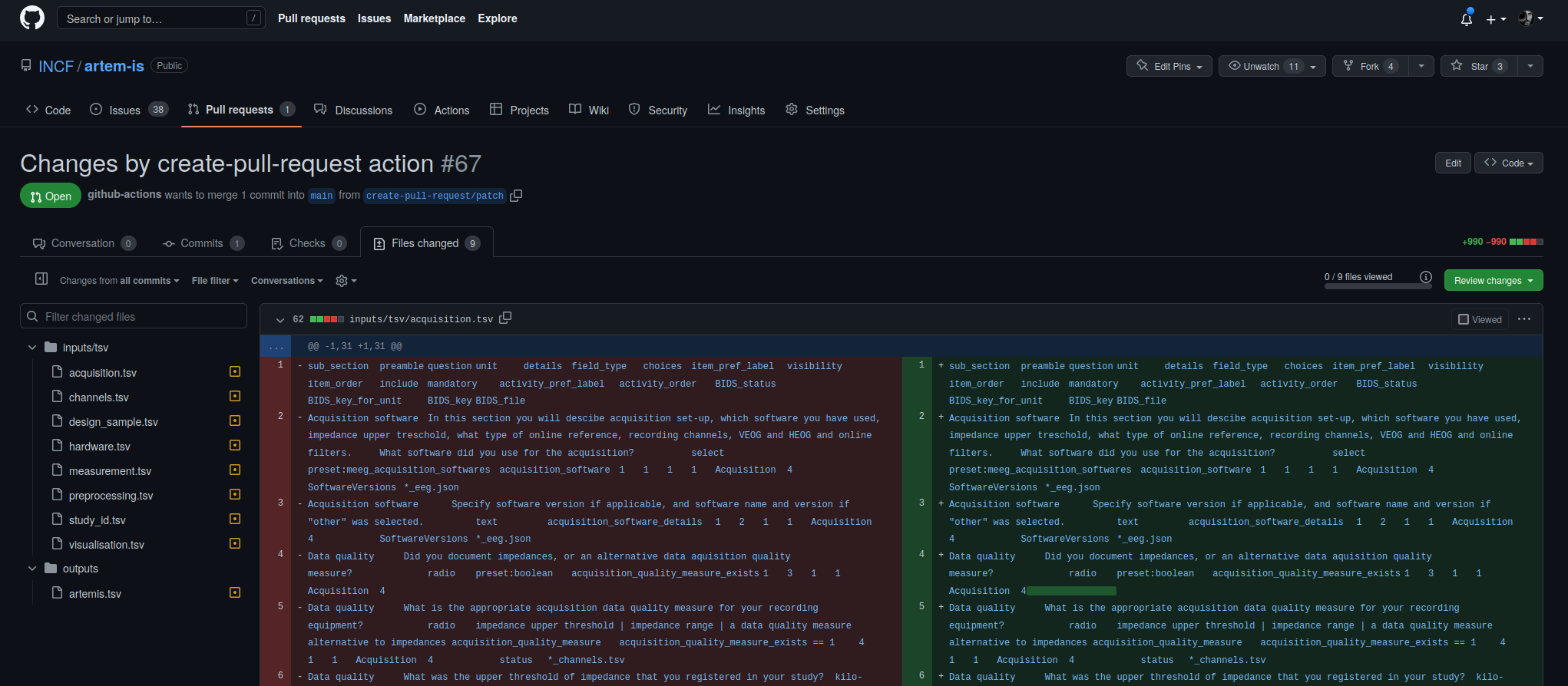Open the Conversations dropdown

click(287, 281)
